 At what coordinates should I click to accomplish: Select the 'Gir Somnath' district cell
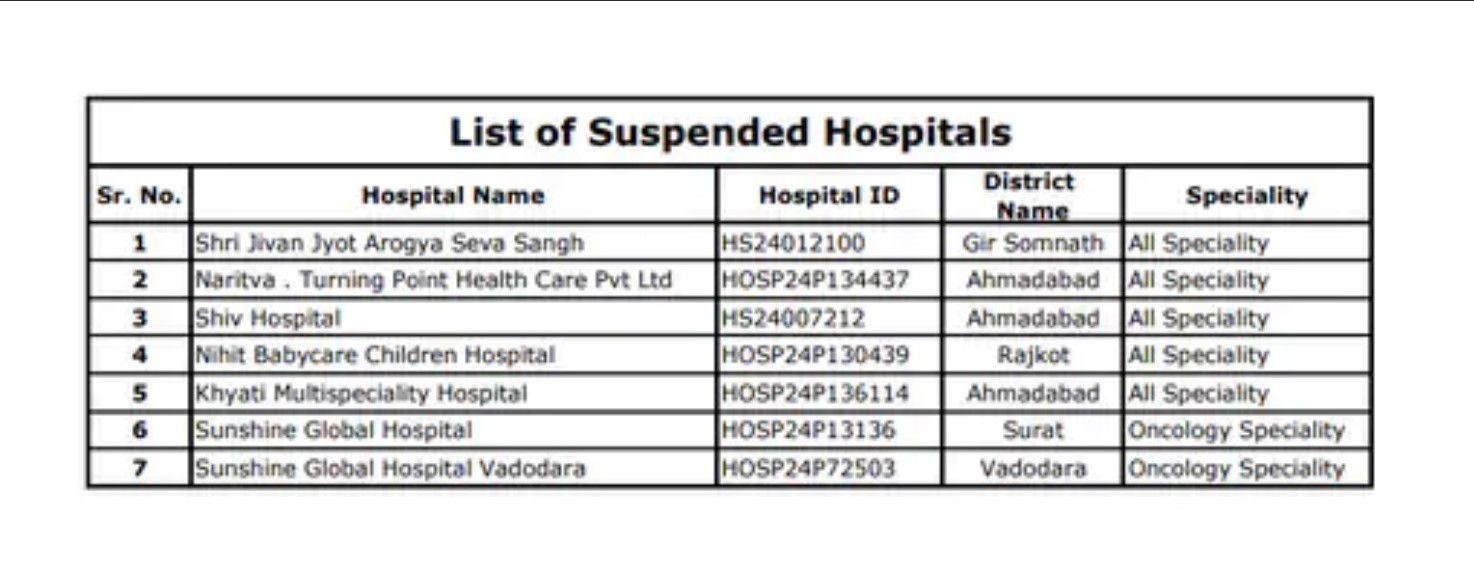pos(1032,243)
